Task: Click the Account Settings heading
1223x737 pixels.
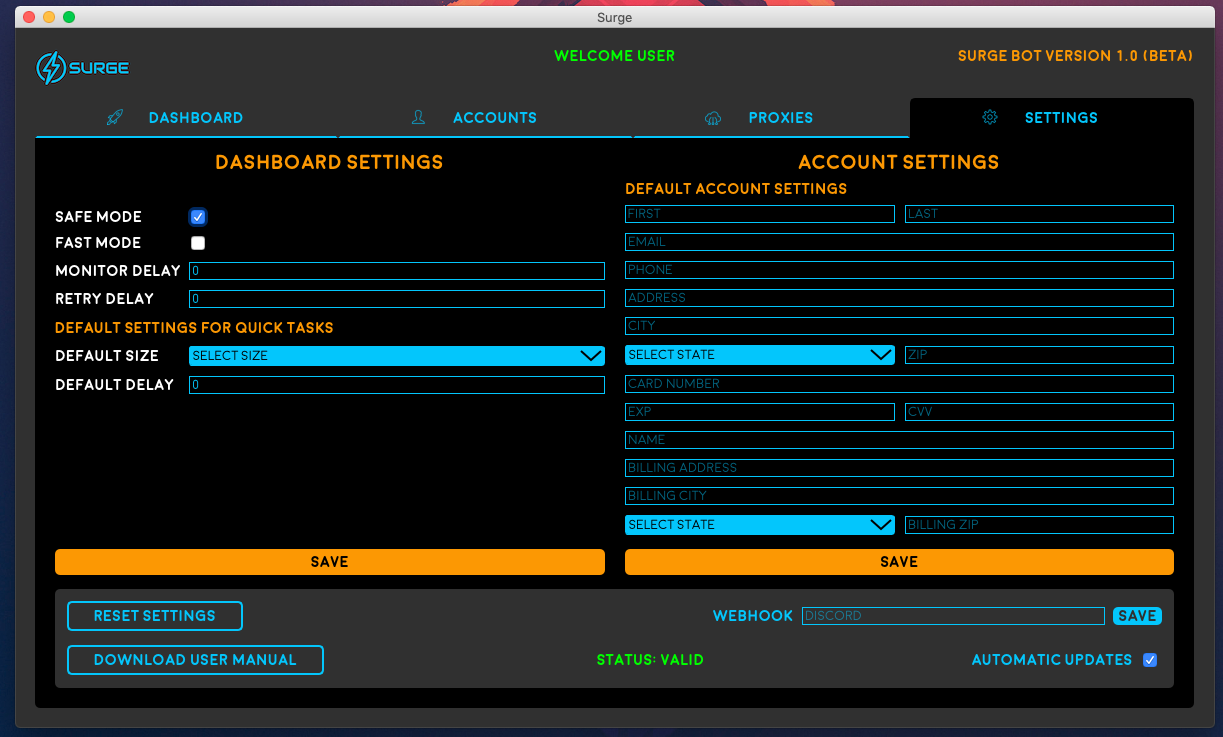Action: pos(899,162)
